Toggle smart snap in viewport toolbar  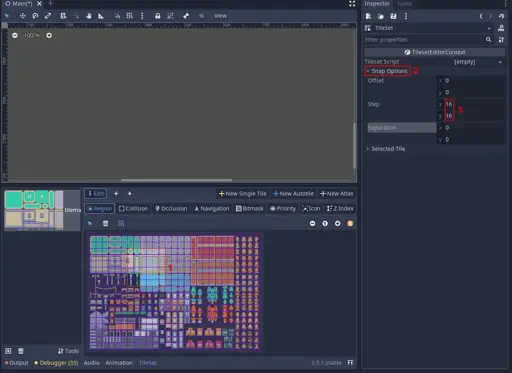117,16
